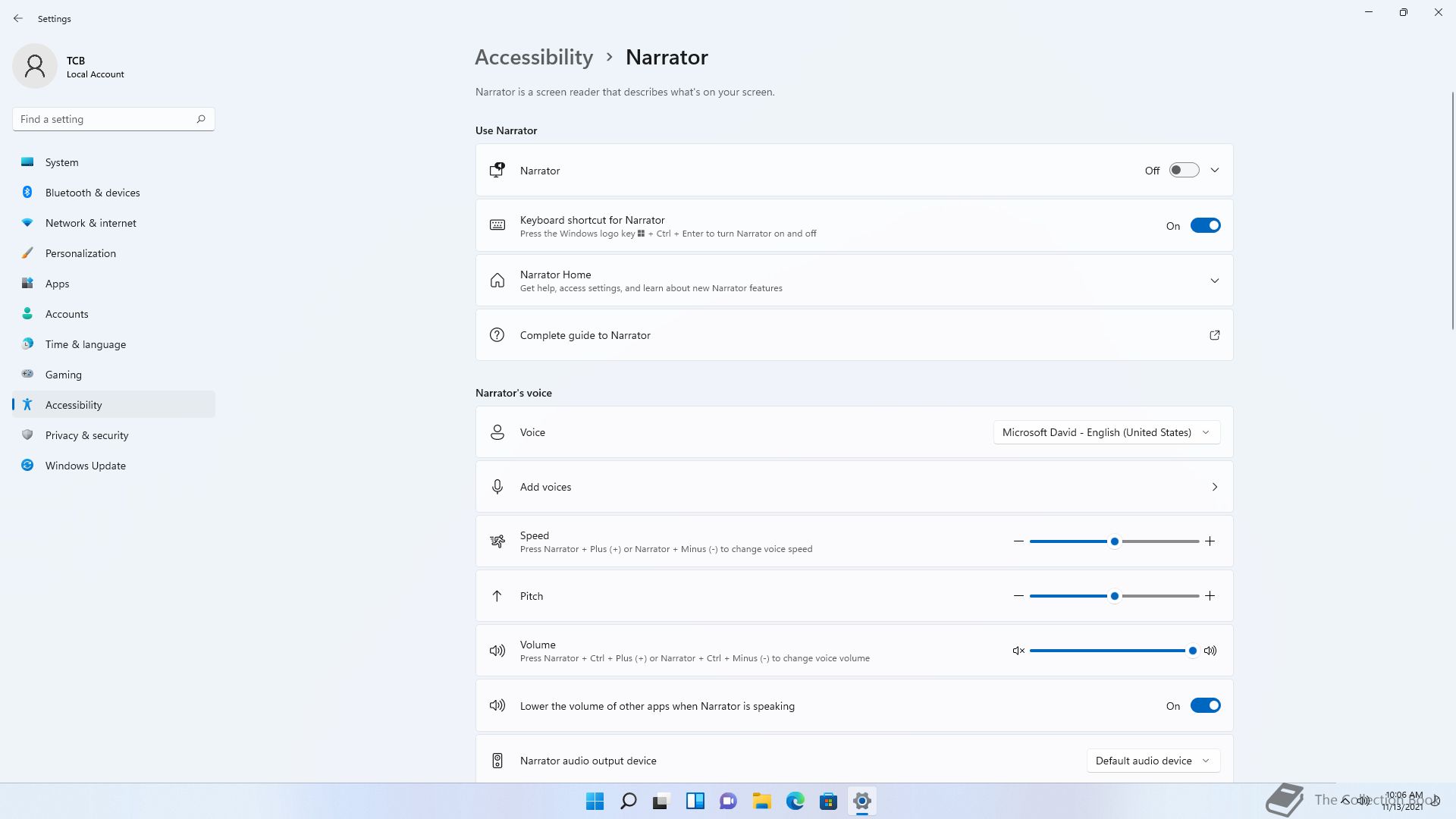Select Accounts in the sidebar
The width and height of the screenshot is (1456, 819).
click(x=114, y=314)
